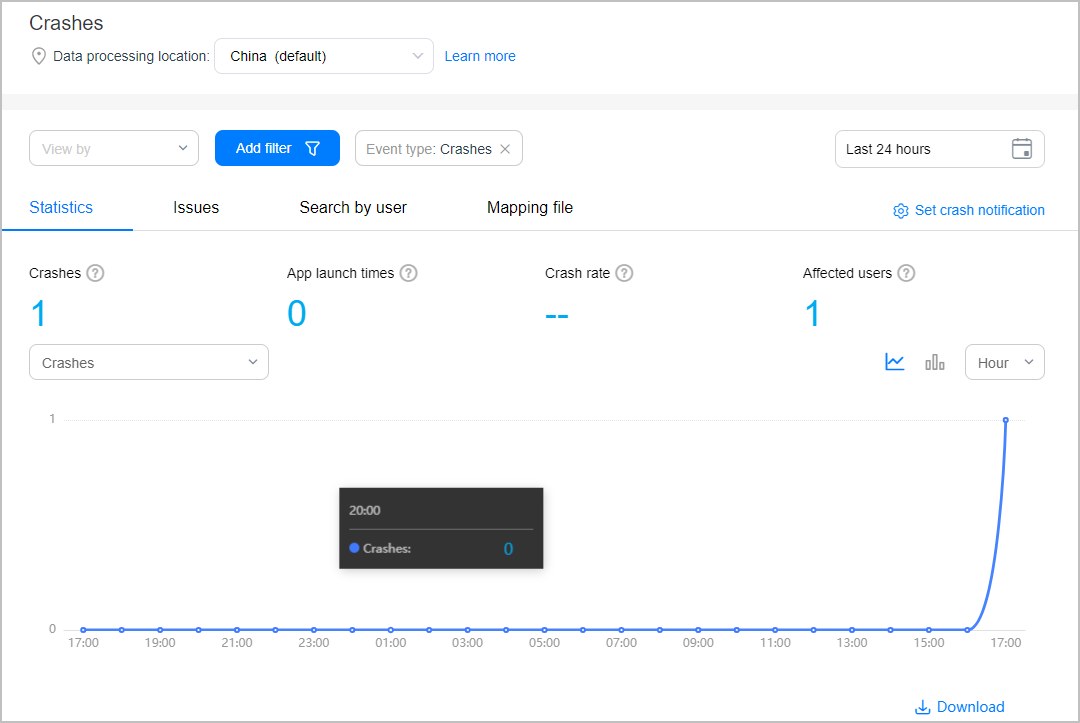The image size is (1080, 723).
Task: Click Set crash notification link
Action: click(x=968, y=210)
